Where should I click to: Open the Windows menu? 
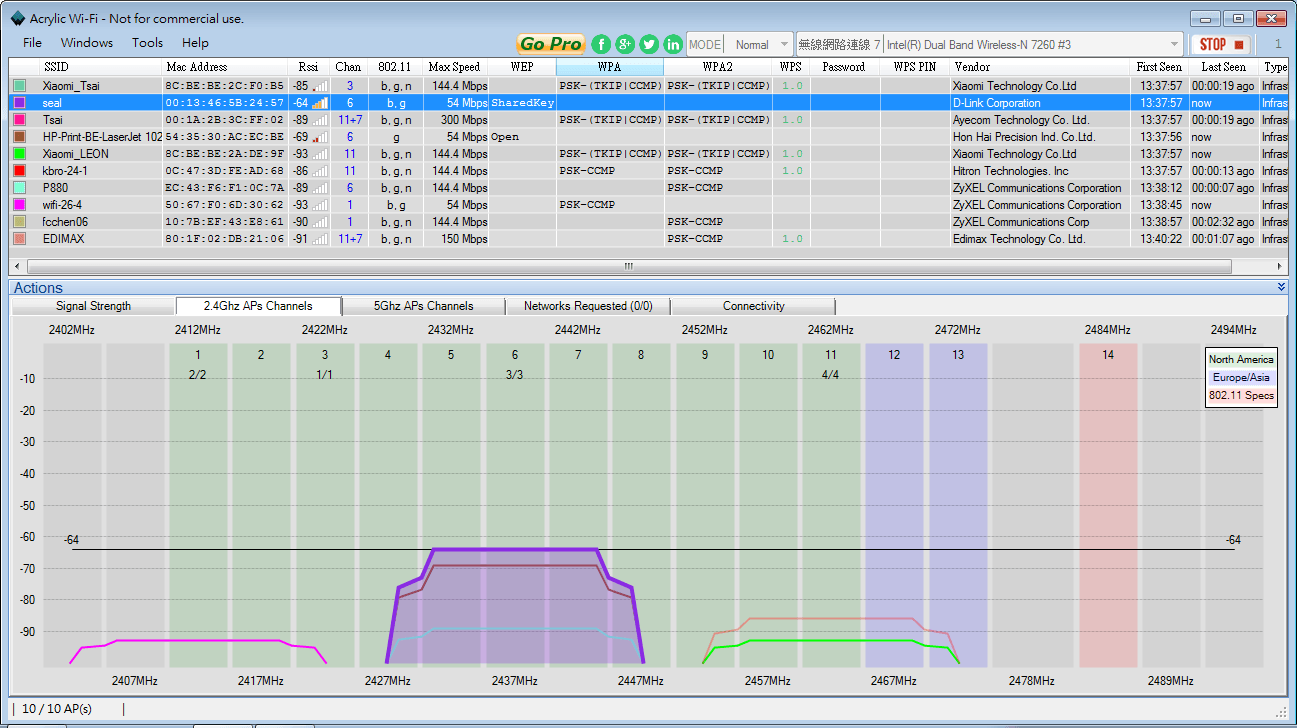click(x=87, y=43)
